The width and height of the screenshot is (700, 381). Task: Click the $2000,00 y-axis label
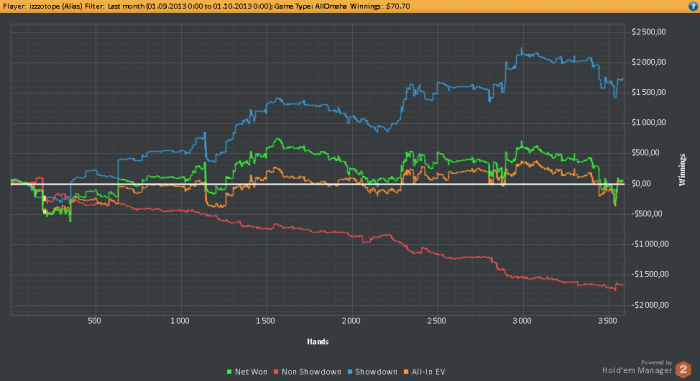(649, 62)
